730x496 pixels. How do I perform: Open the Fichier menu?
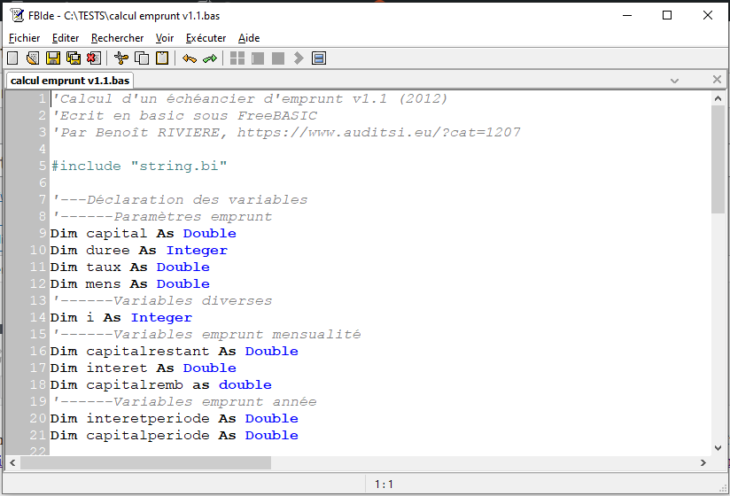(24, 38)
